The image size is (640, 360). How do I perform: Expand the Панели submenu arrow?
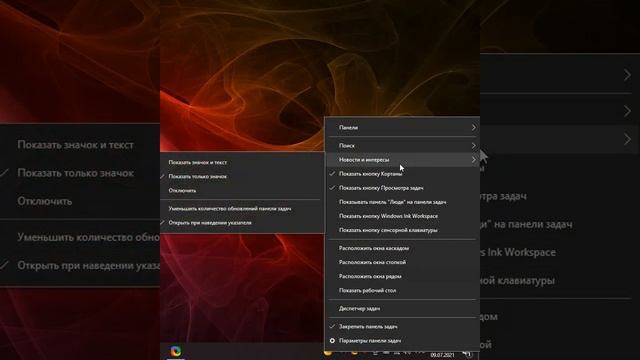coord(473,128)
